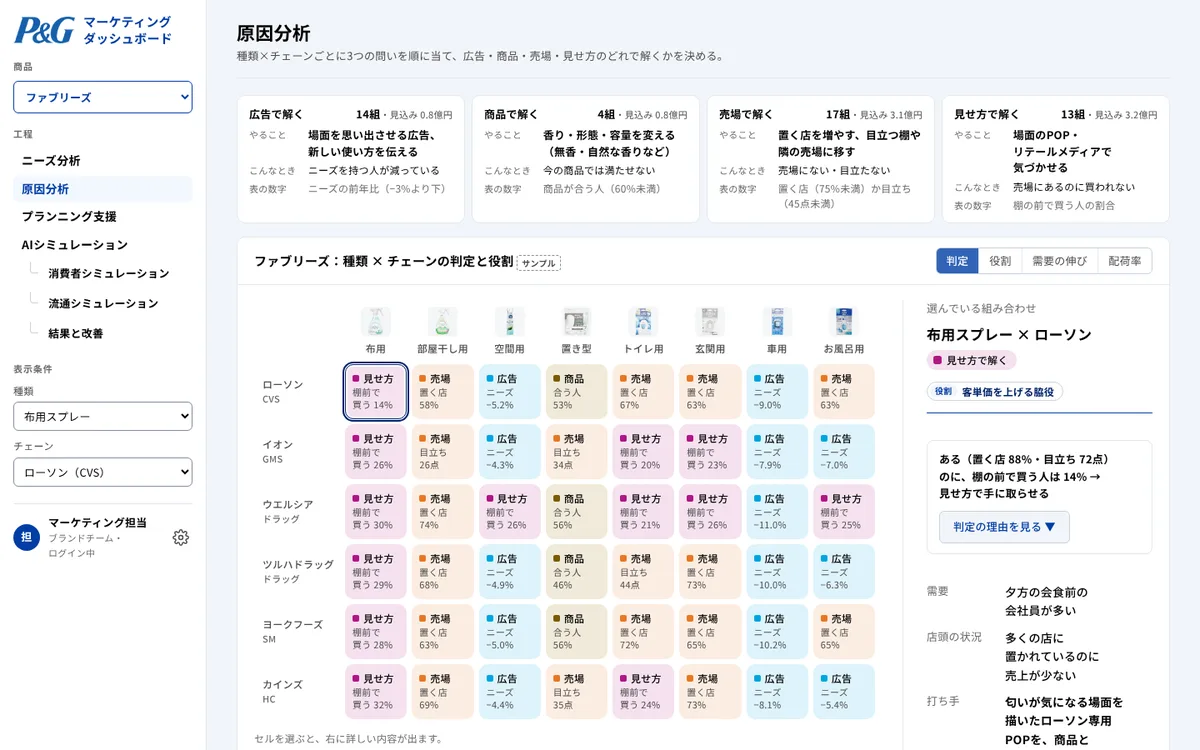Go to ニーズ分析
Viewport: 1200px width, 750px height.
coord(103,161)
